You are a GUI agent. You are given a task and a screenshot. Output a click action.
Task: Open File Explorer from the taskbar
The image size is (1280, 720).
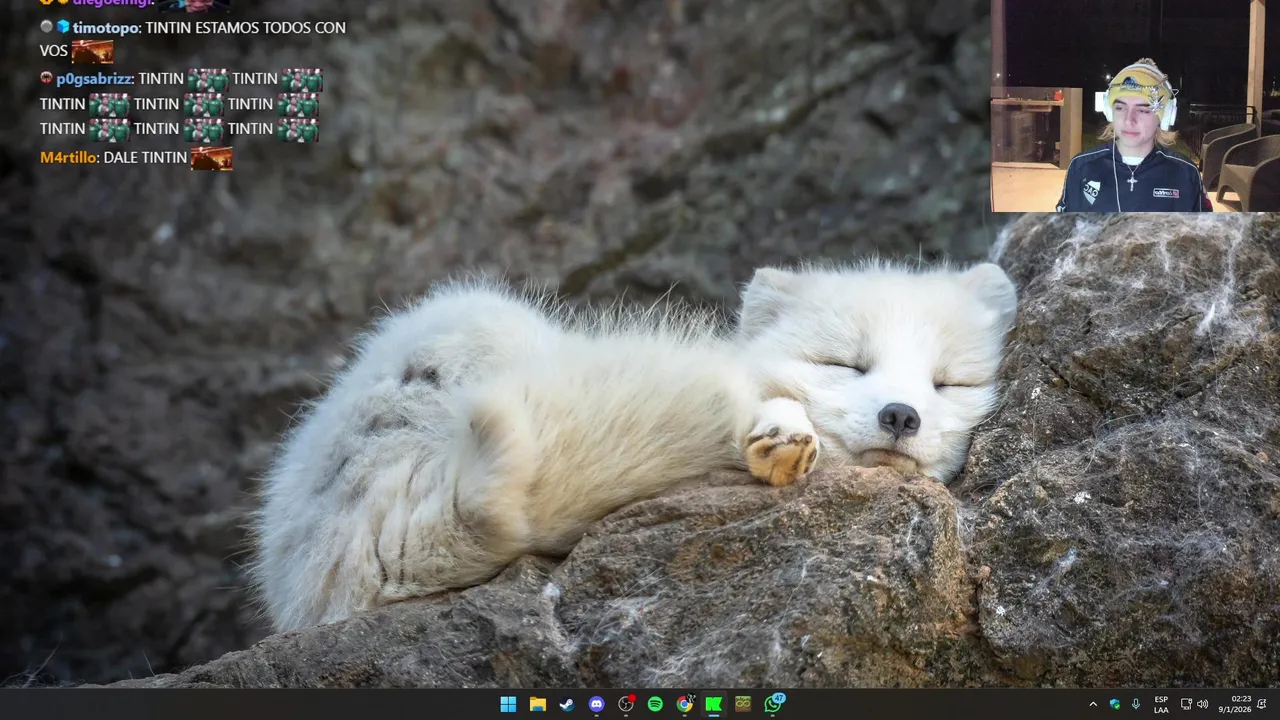(x=537, y=704)
